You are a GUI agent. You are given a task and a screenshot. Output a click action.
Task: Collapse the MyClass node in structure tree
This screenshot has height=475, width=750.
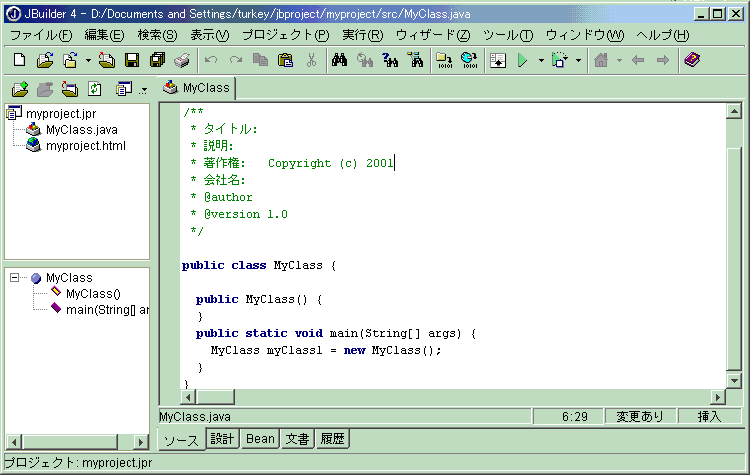(x=15, y=278)
